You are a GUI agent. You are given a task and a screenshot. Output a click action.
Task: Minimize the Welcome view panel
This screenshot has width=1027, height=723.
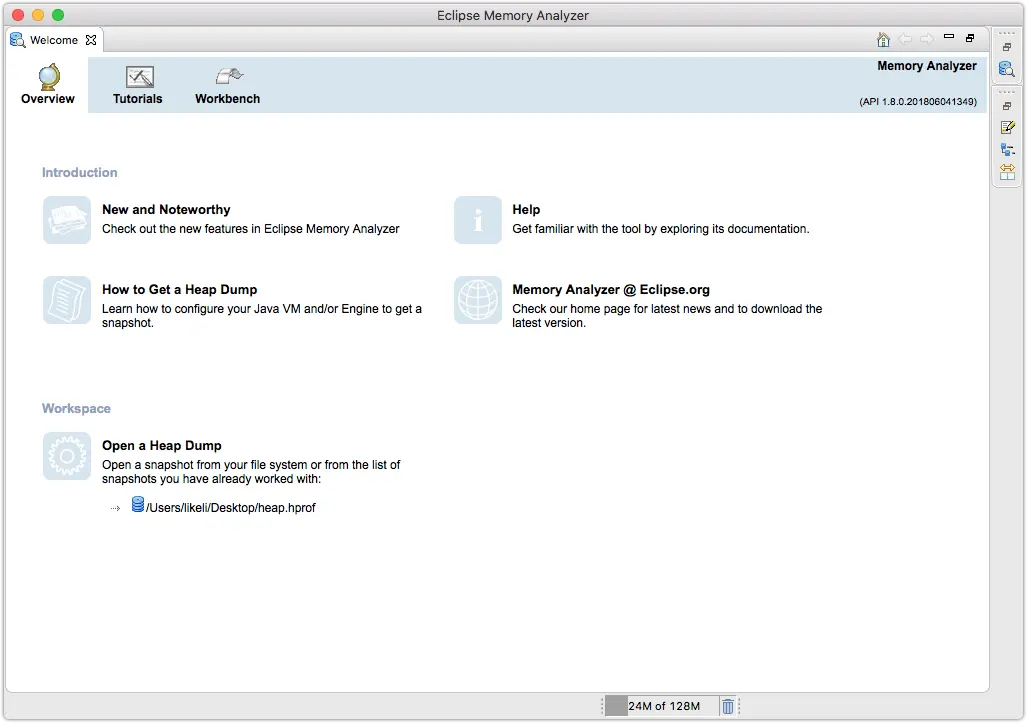click(x=948, y=37)
